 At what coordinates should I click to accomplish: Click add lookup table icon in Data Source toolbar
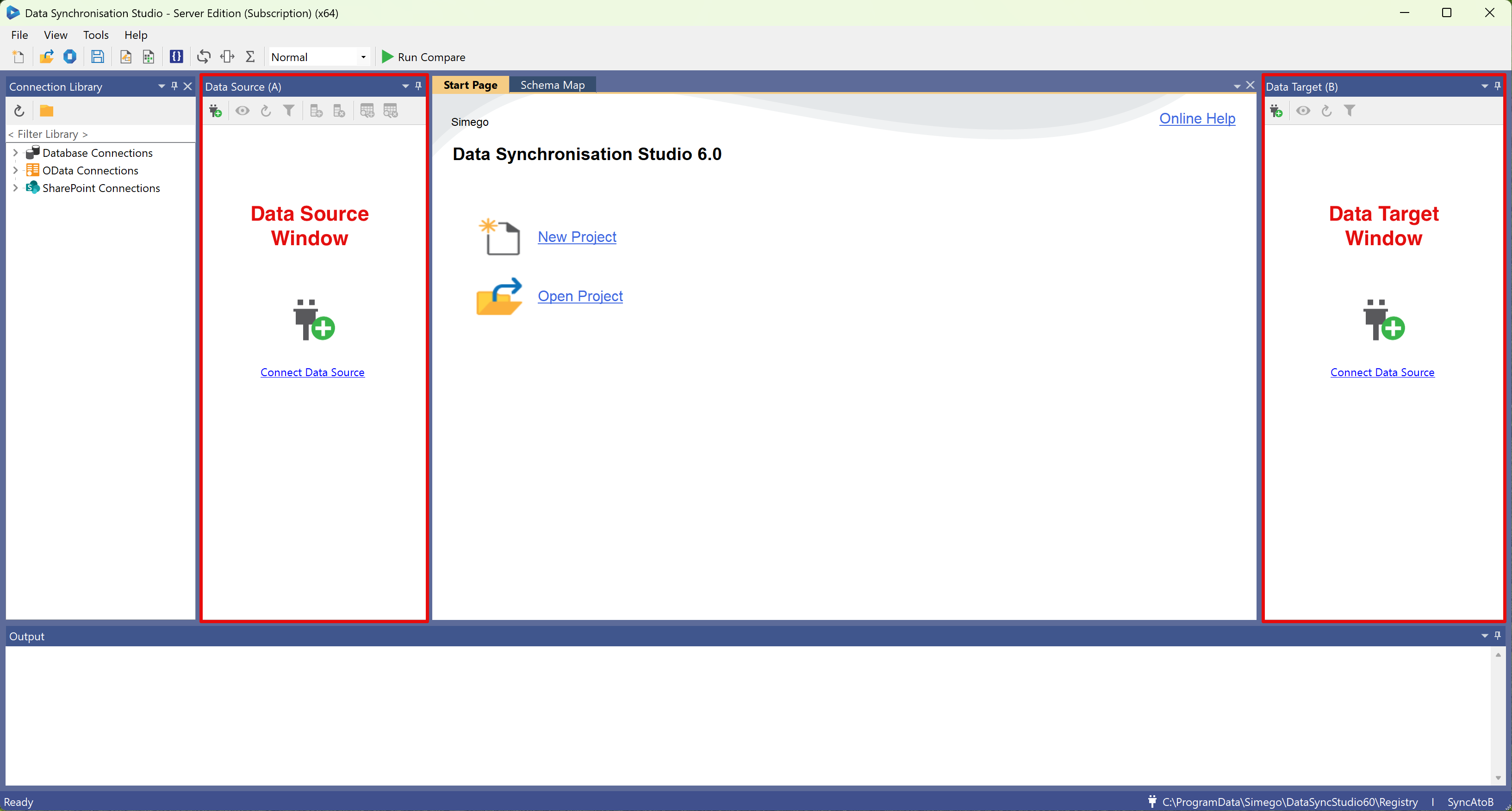pyautogui.click(x=367, y=111)
